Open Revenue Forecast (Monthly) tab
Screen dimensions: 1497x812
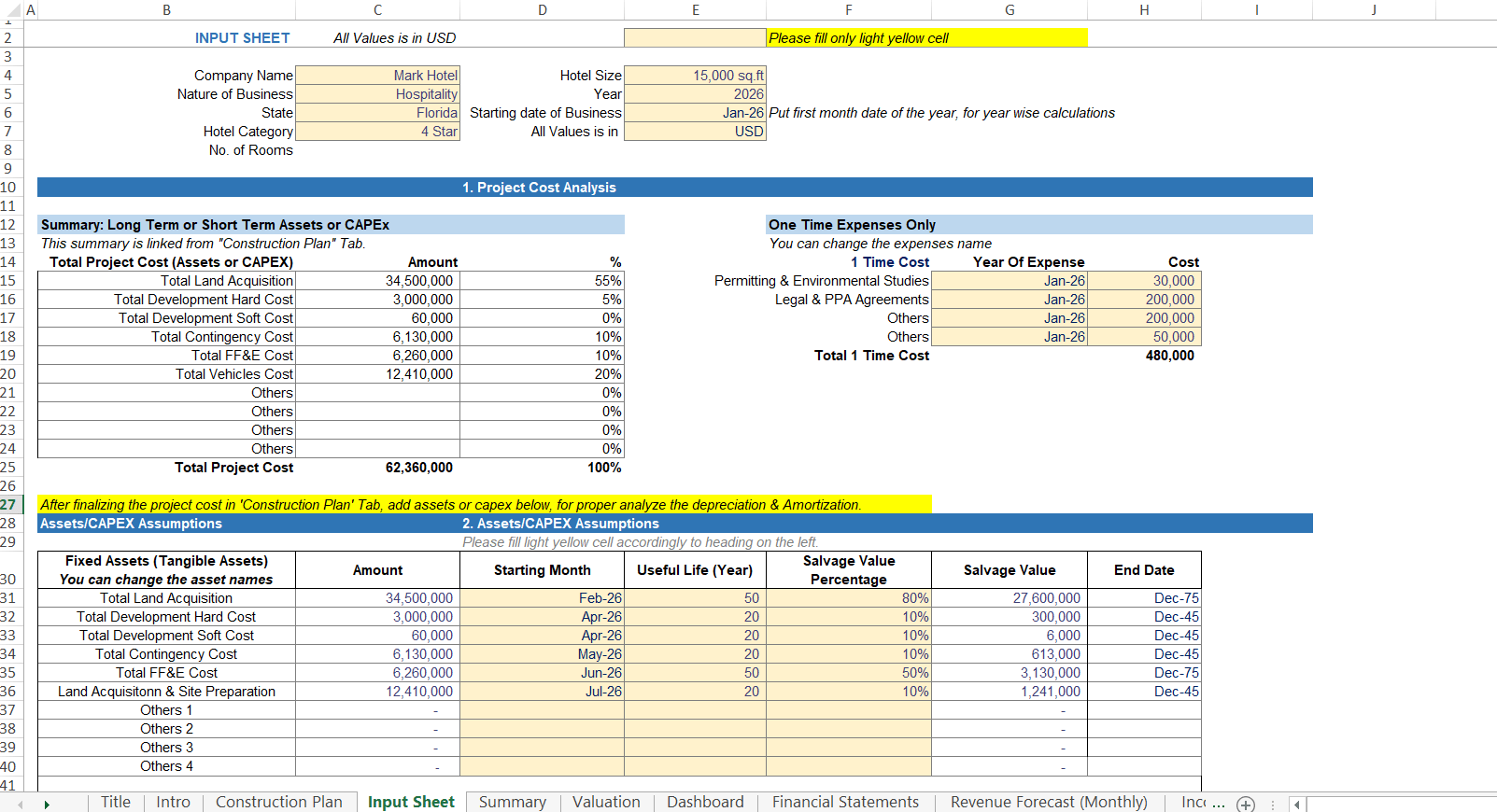coord(1049,802)
